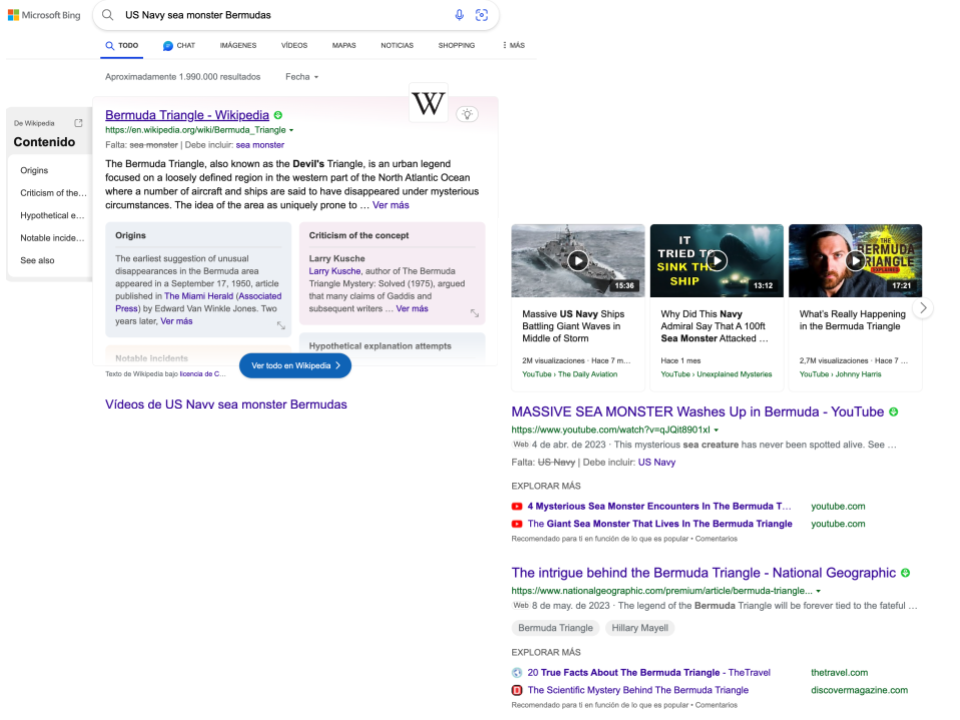Open Bermuda Triangle - Wikipedia result link
The width and height of the screenshot is (960, 720).
187,115
